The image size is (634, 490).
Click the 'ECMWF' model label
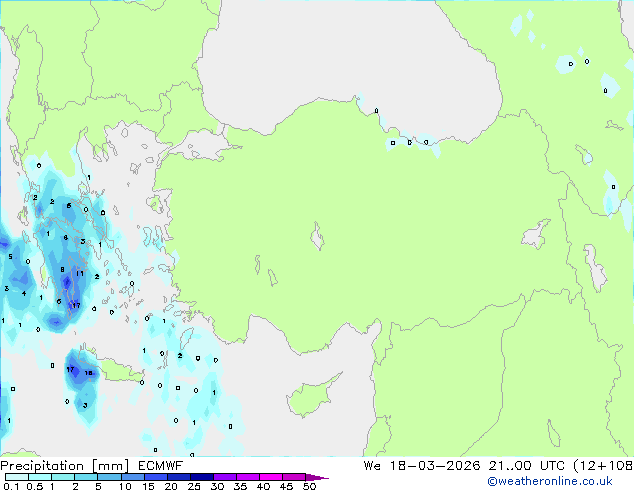point(161,466)
